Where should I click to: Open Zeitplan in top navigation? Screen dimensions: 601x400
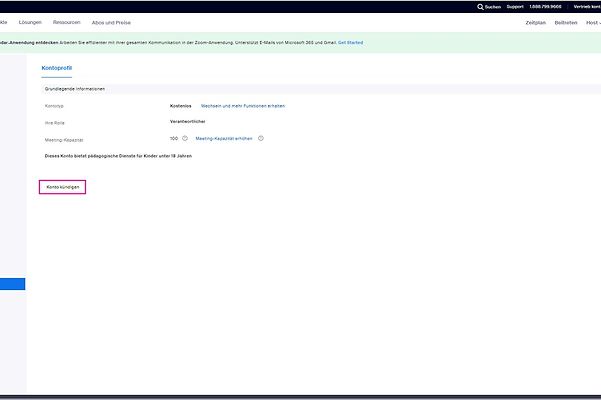click(535, 22)
